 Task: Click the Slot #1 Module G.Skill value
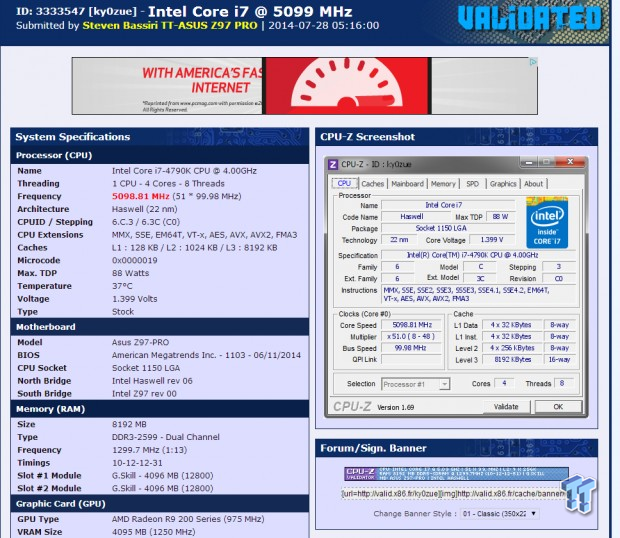click(x=163, y=476)
